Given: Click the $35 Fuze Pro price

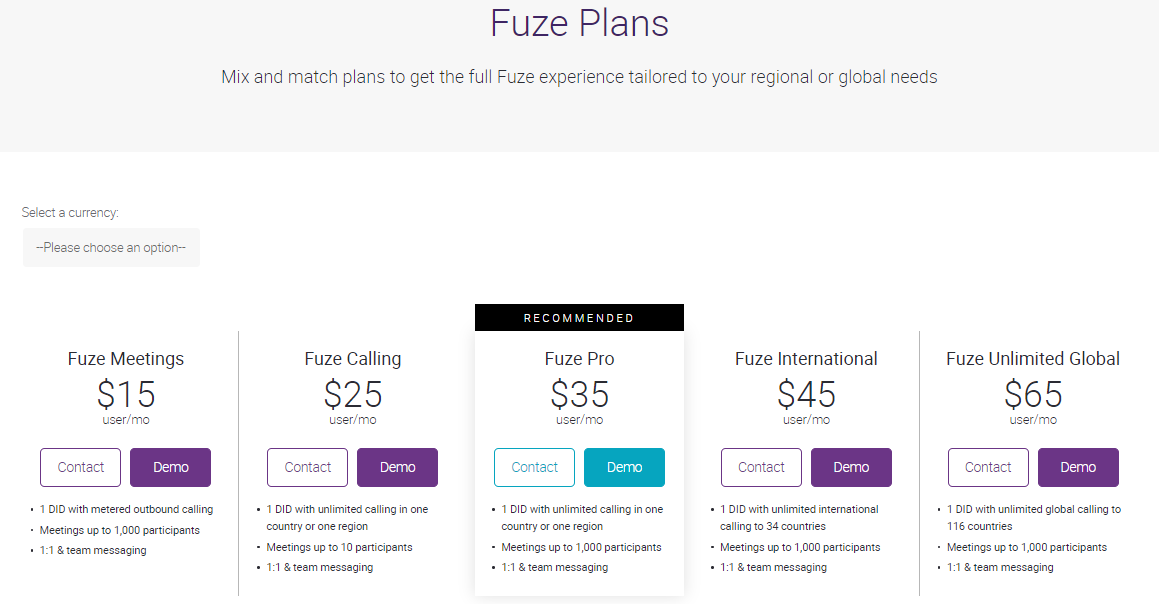Looking at the screenshot, I should pos(579,394).
